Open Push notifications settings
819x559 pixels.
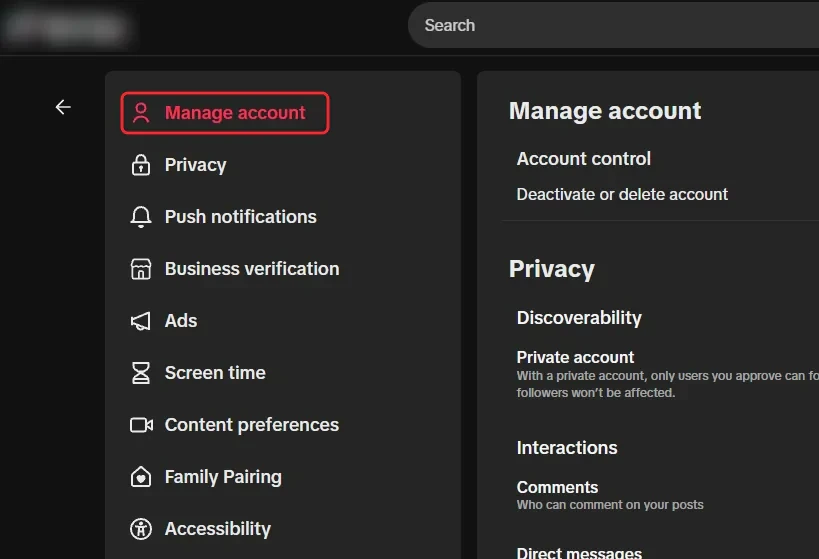coord(241,217)
